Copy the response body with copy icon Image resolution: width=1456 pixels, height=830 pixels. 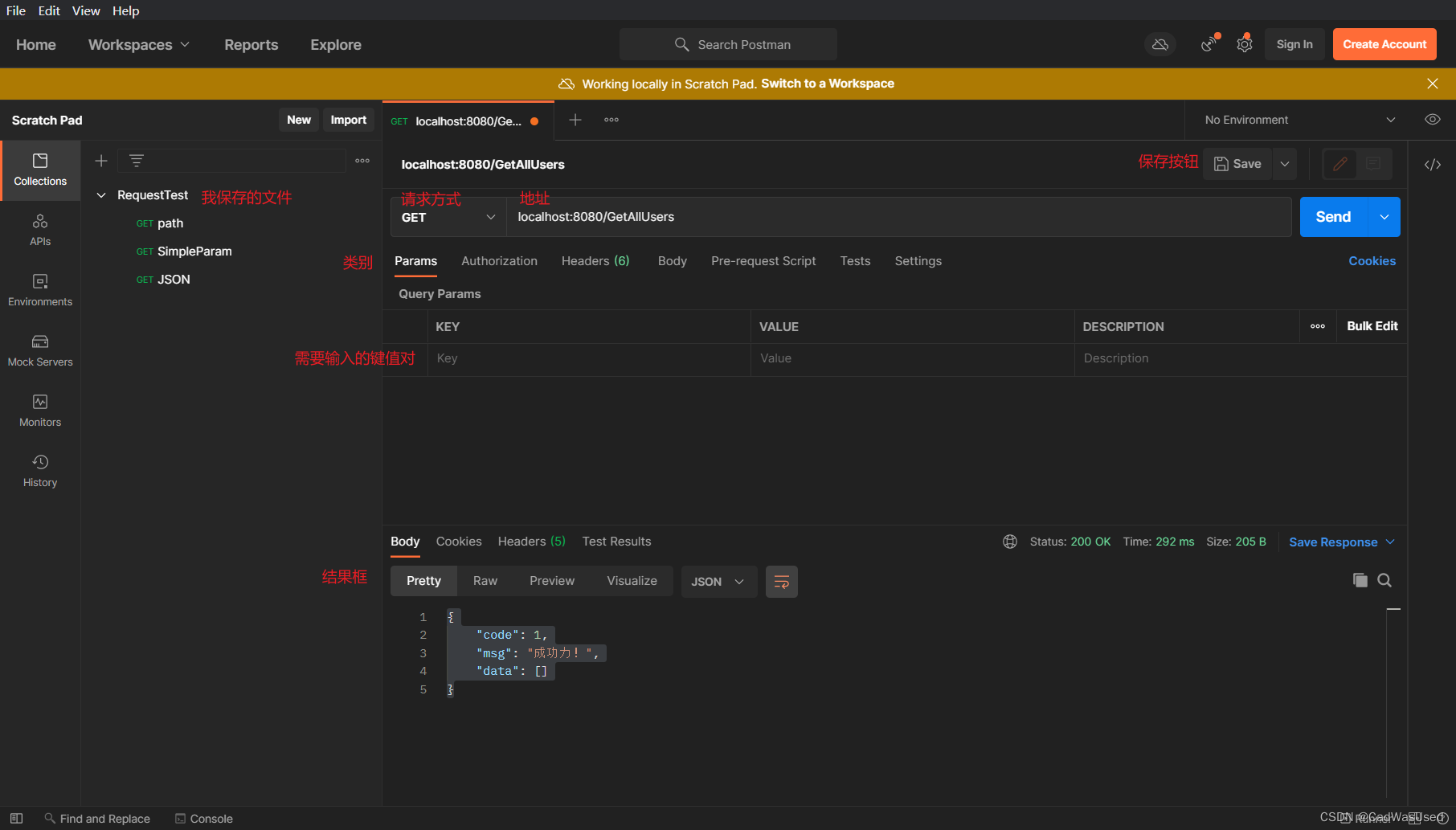click(1360, 580)
